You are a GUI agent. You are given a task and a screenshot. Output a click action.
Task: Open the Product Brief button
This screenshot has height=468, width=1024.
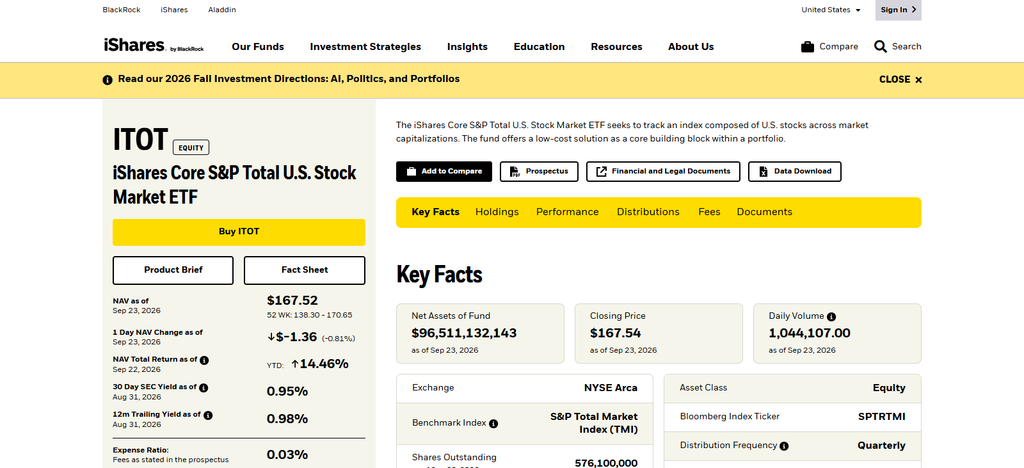(x=173, y=270)
